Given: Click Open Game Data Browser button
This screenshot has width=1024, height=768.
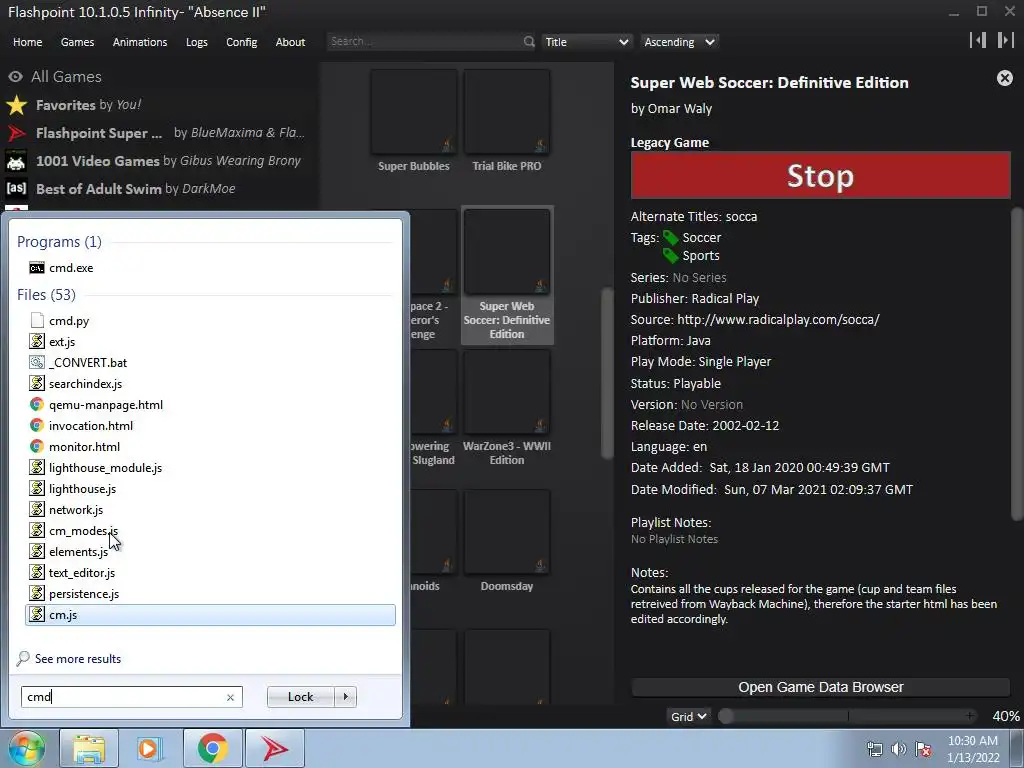Looking at the screenshot, I should 820,687.
